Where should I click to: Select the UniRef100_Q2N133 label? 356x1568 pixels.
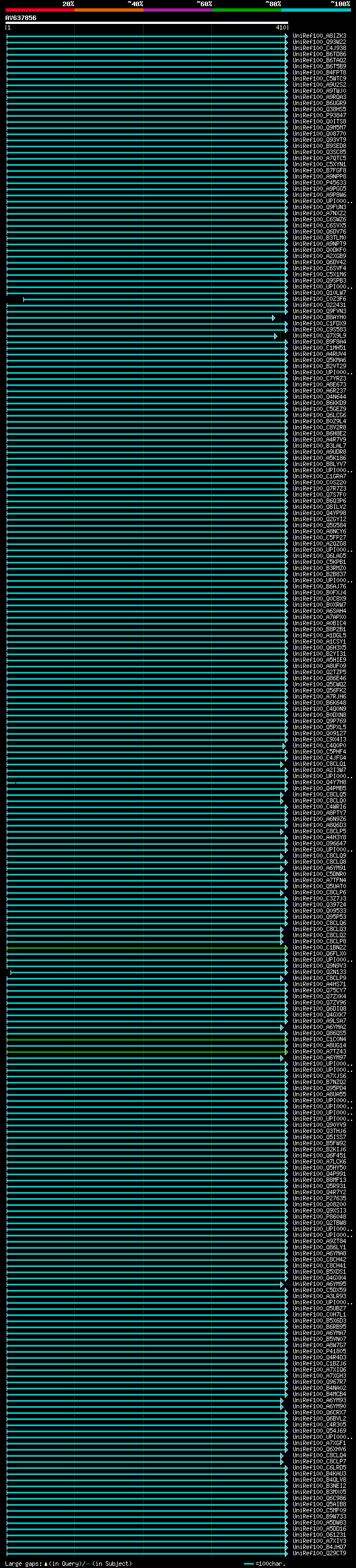319,972
